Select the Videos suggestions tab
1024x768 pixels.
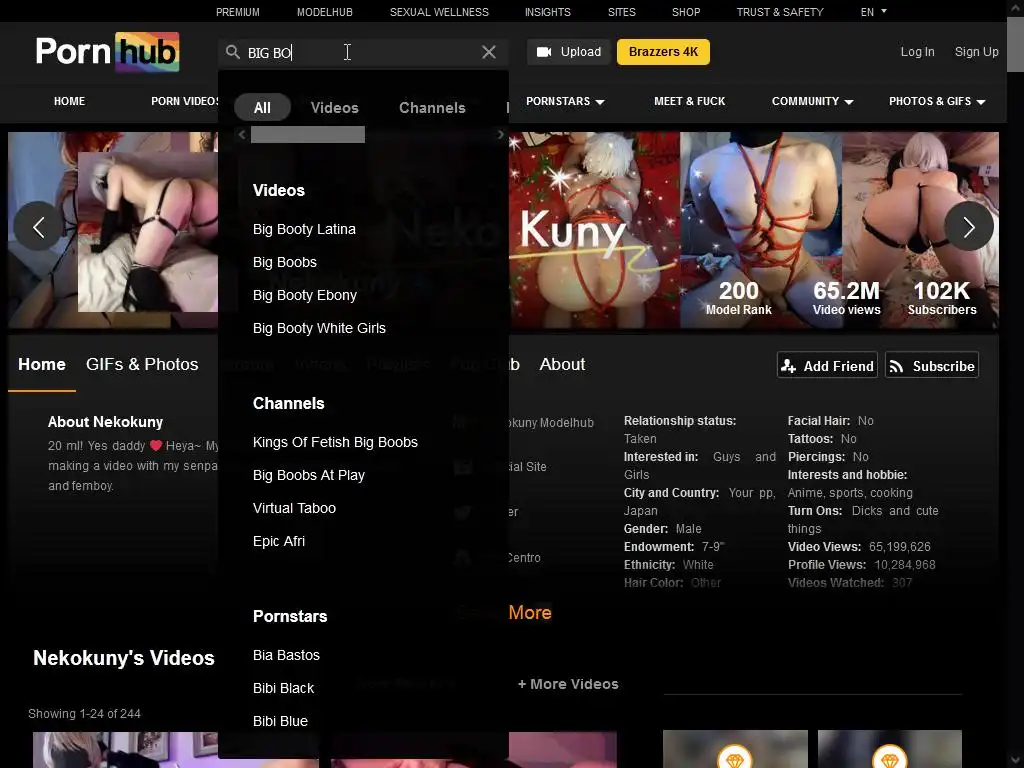click(x=334, y=108)
